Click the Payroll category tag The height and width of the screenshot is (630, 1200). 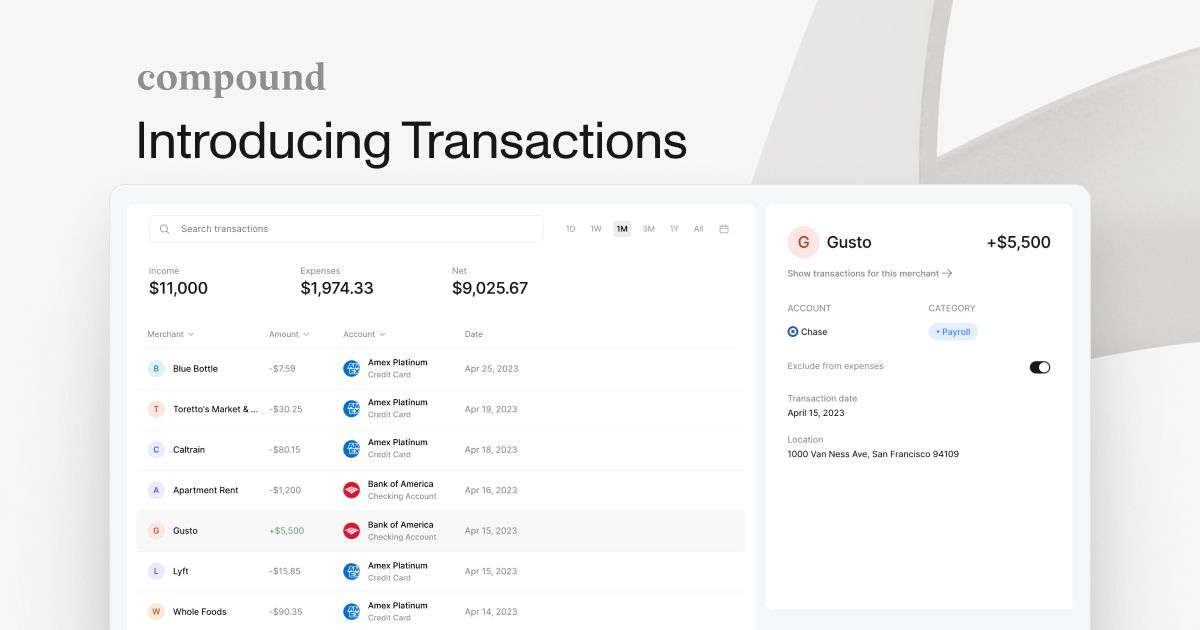pos(952,331)
